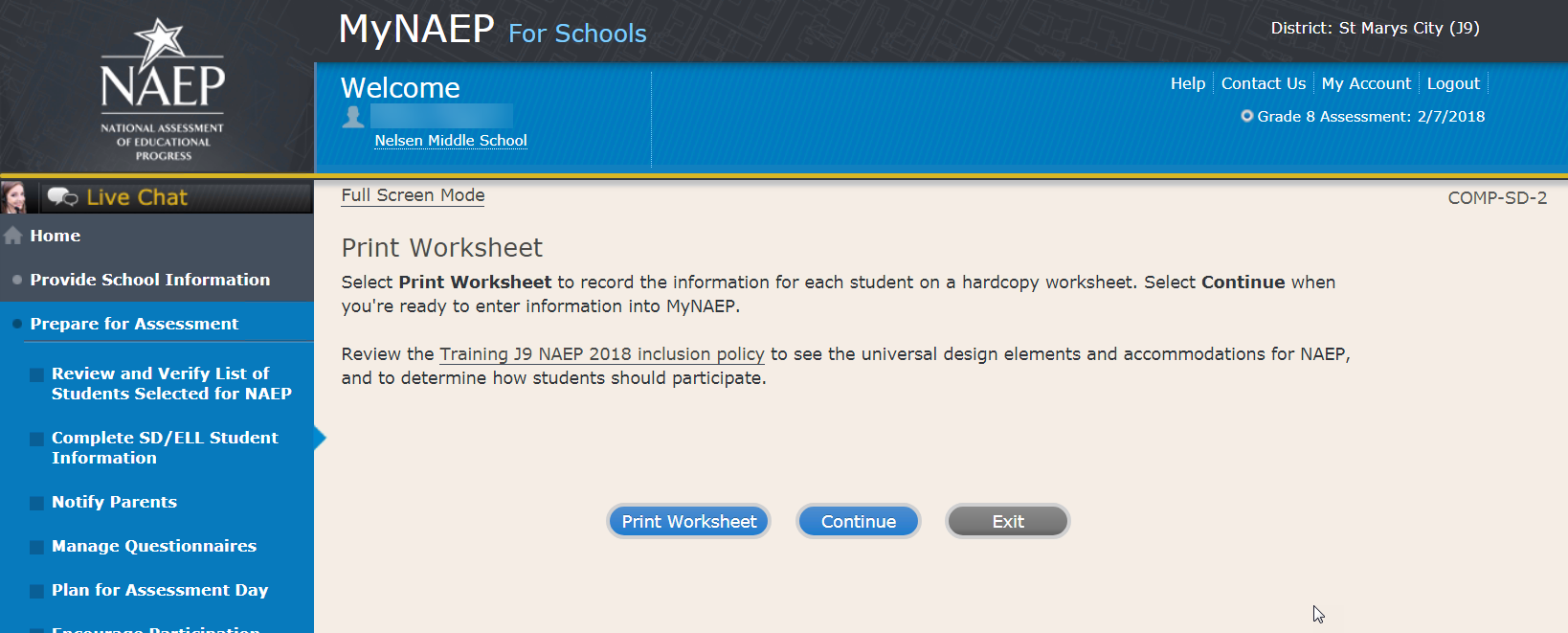Image resolution: width=1568 pixels, height=633 pixels.
Task: Open Review and Verify List of Students
Action: (x=171, y=383)
